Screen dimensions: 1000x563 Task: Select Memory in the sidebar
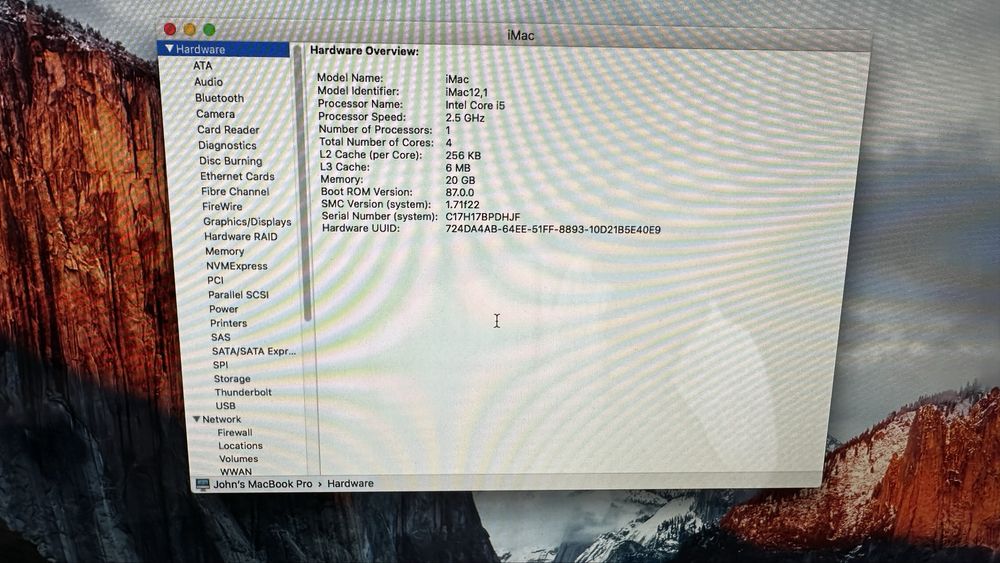point(224,251)
